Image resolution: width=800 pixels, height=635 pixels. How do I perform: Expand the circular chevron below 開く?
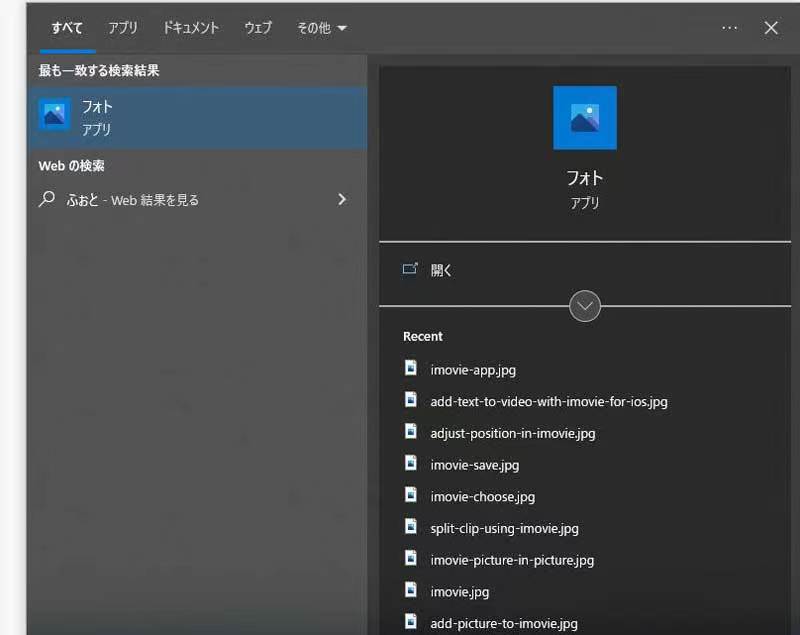coord(585,306)
